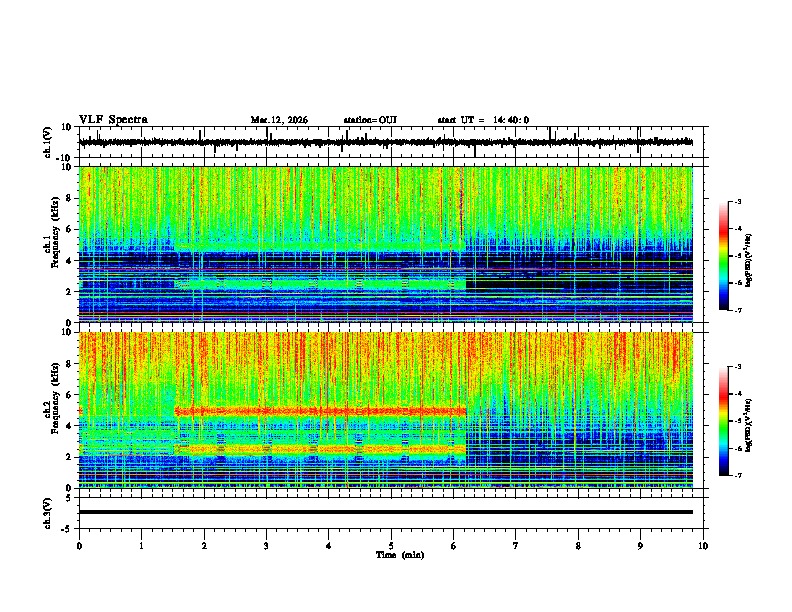Image resolution: width=792 pixels, height=612 pixels.
Task: Click time axis tick label "1"
Action: tap(141, 546)
